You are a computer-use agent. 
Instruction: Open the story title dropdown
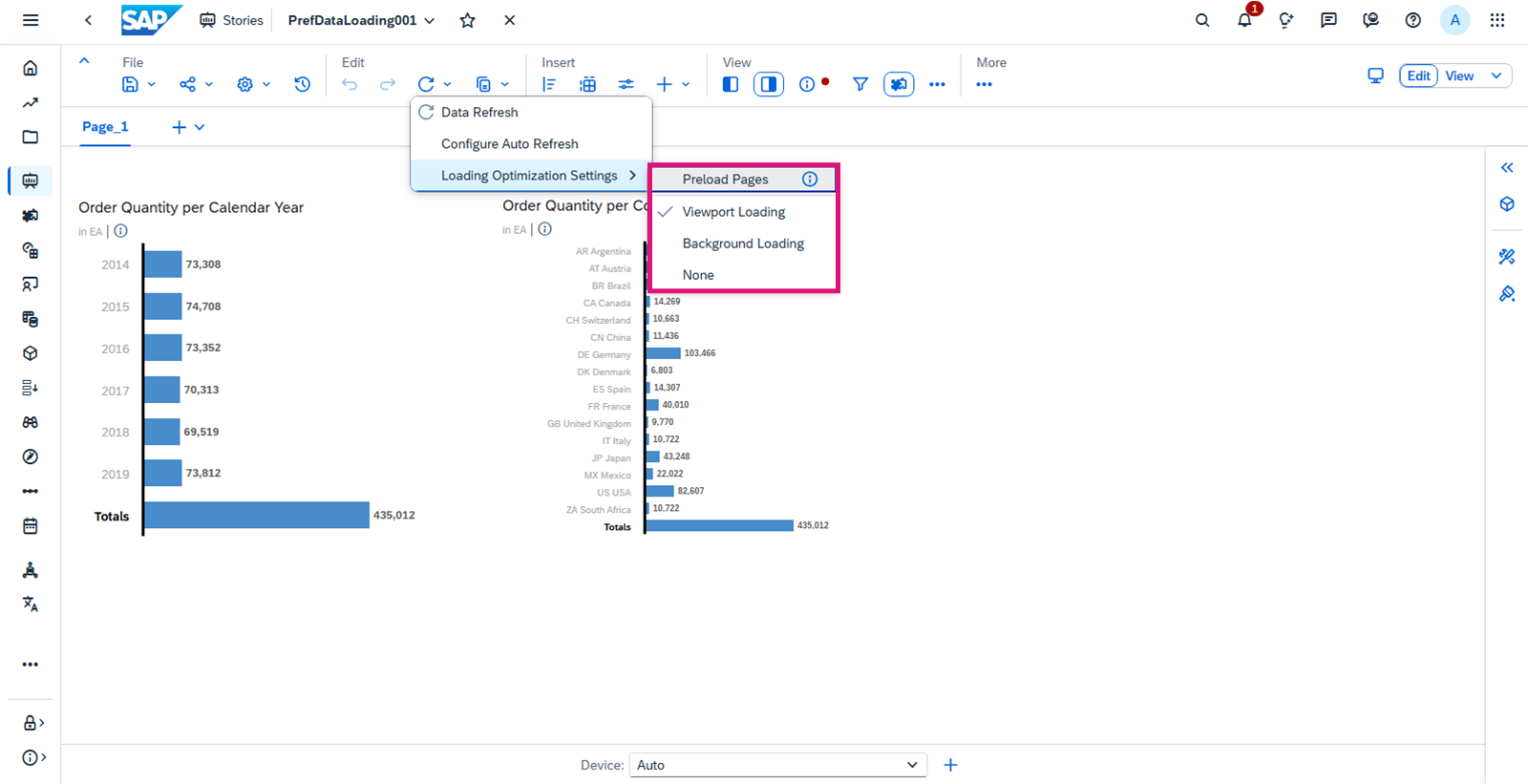[430, 20]
